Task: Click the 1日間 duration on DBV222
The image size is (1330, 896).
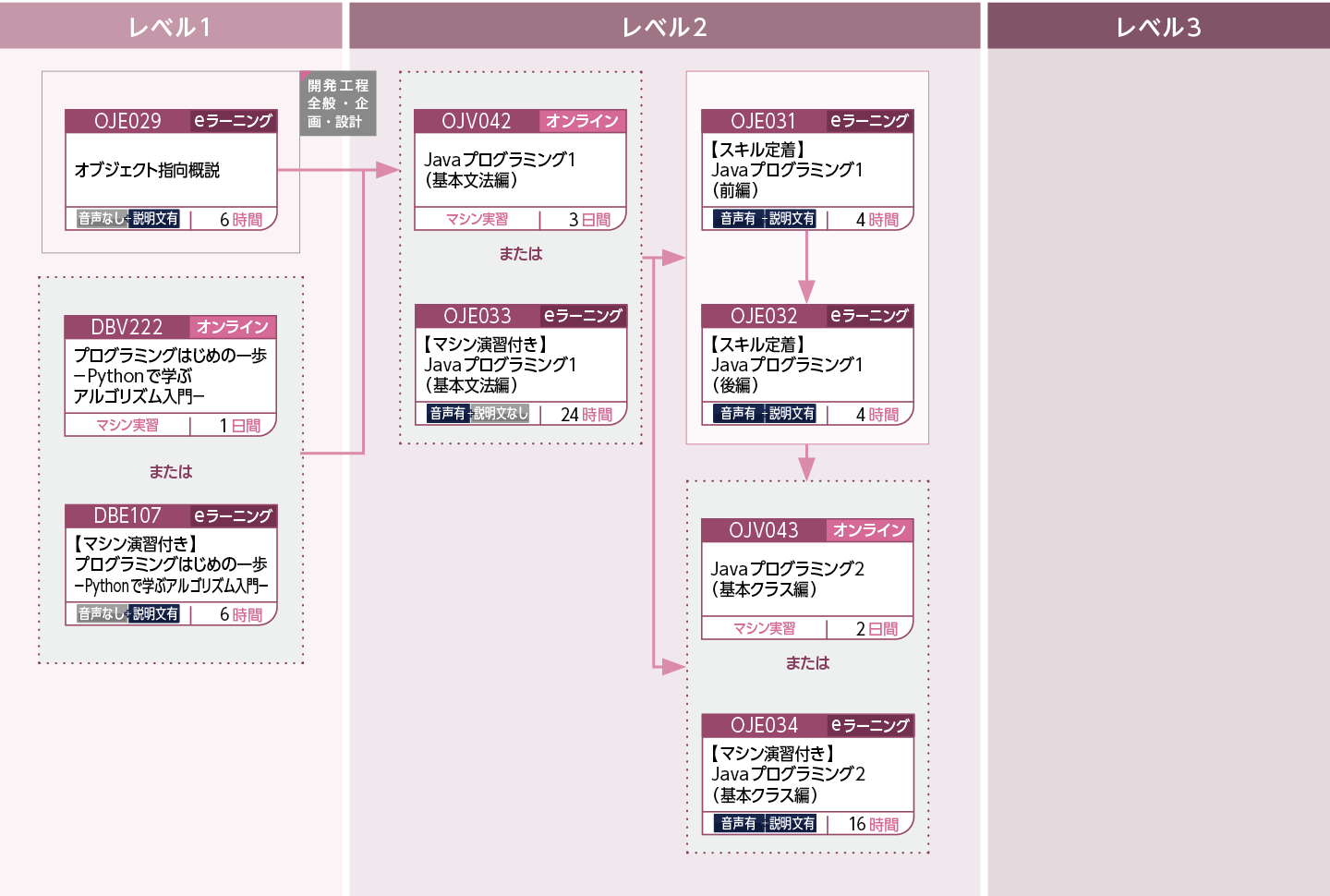Action: pyautogui.click(x=240, y=426)
